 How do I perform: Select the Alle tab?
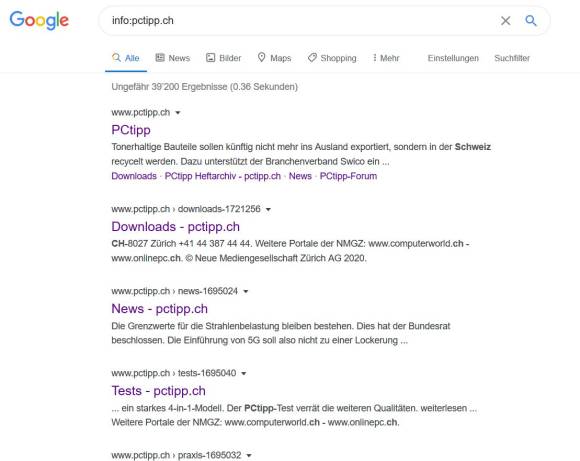click(126, 58)
